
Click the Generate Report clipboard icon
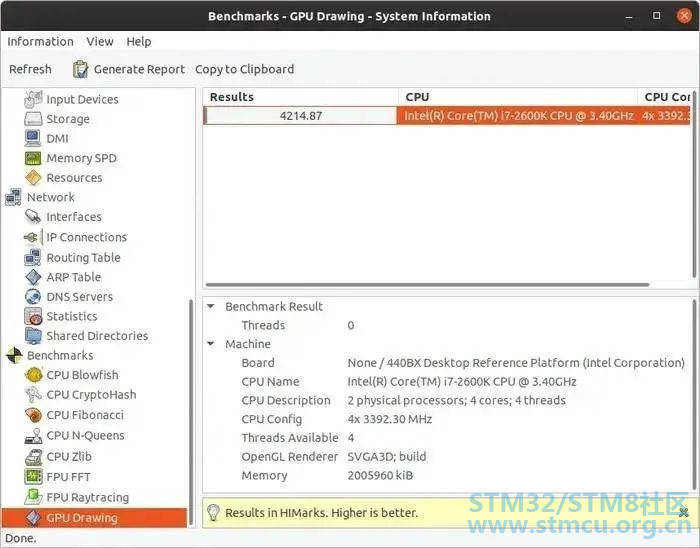coord(80,69)
